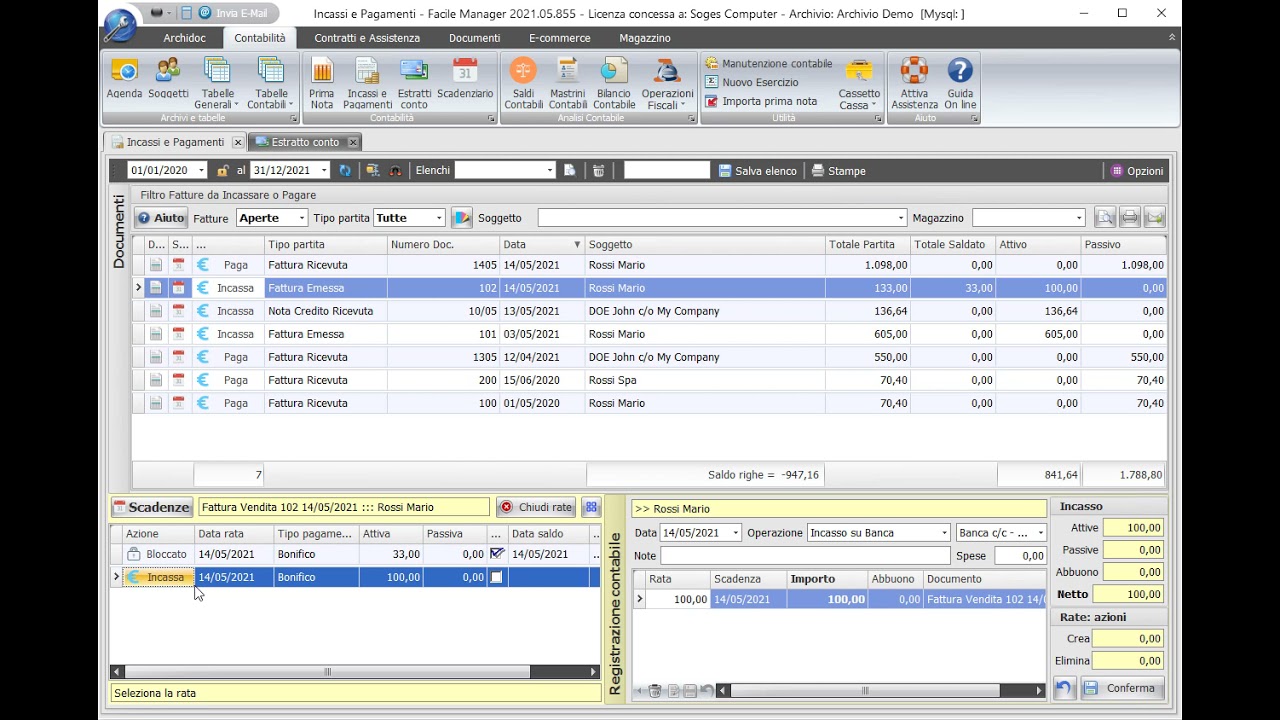Viewport: 1280px width, 720px height.
Task: Open the start date 01/01/2020 dropdown
Action: [x=201, y=171]
